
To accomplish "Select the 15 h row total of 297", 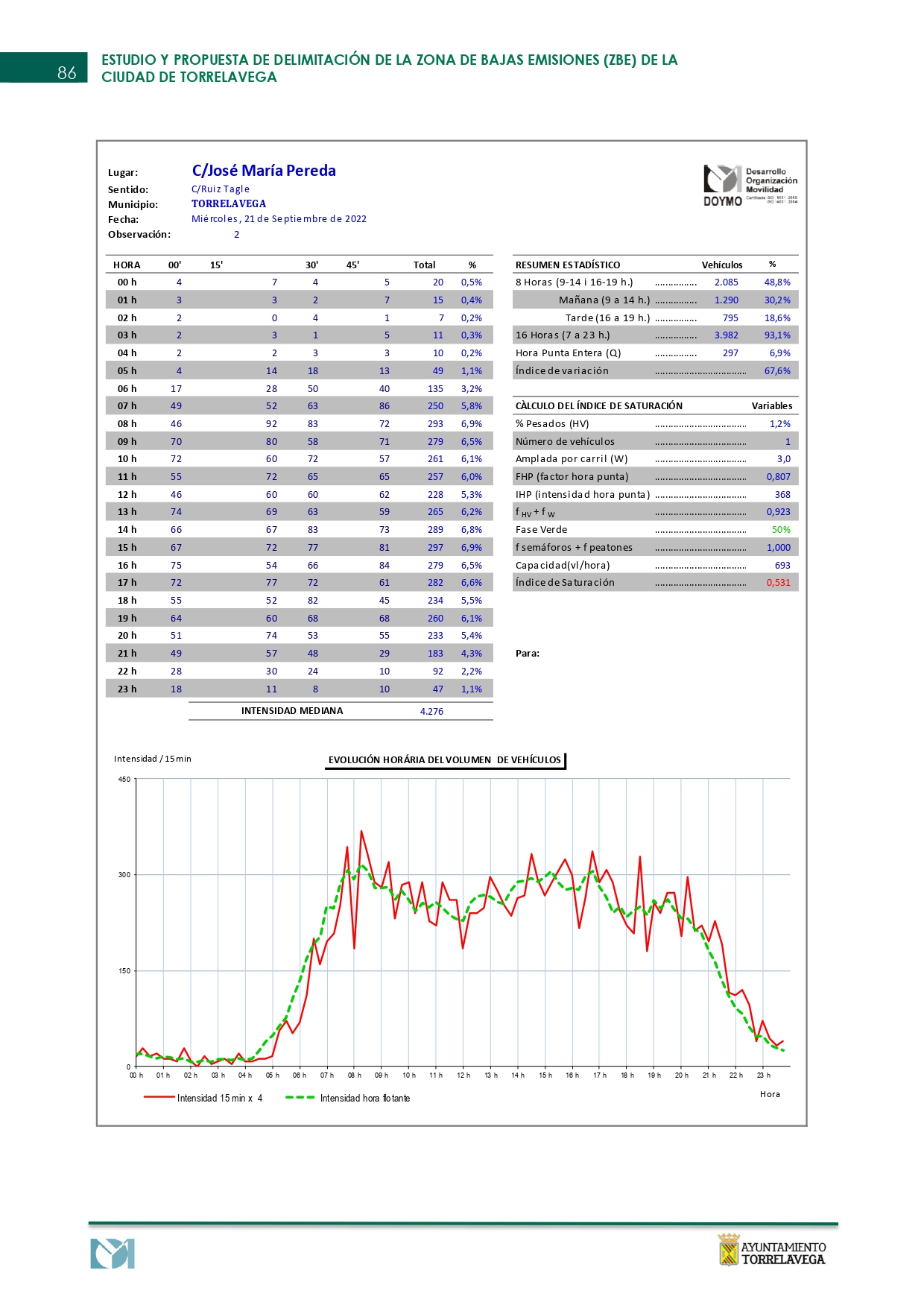I will [435, 548].
